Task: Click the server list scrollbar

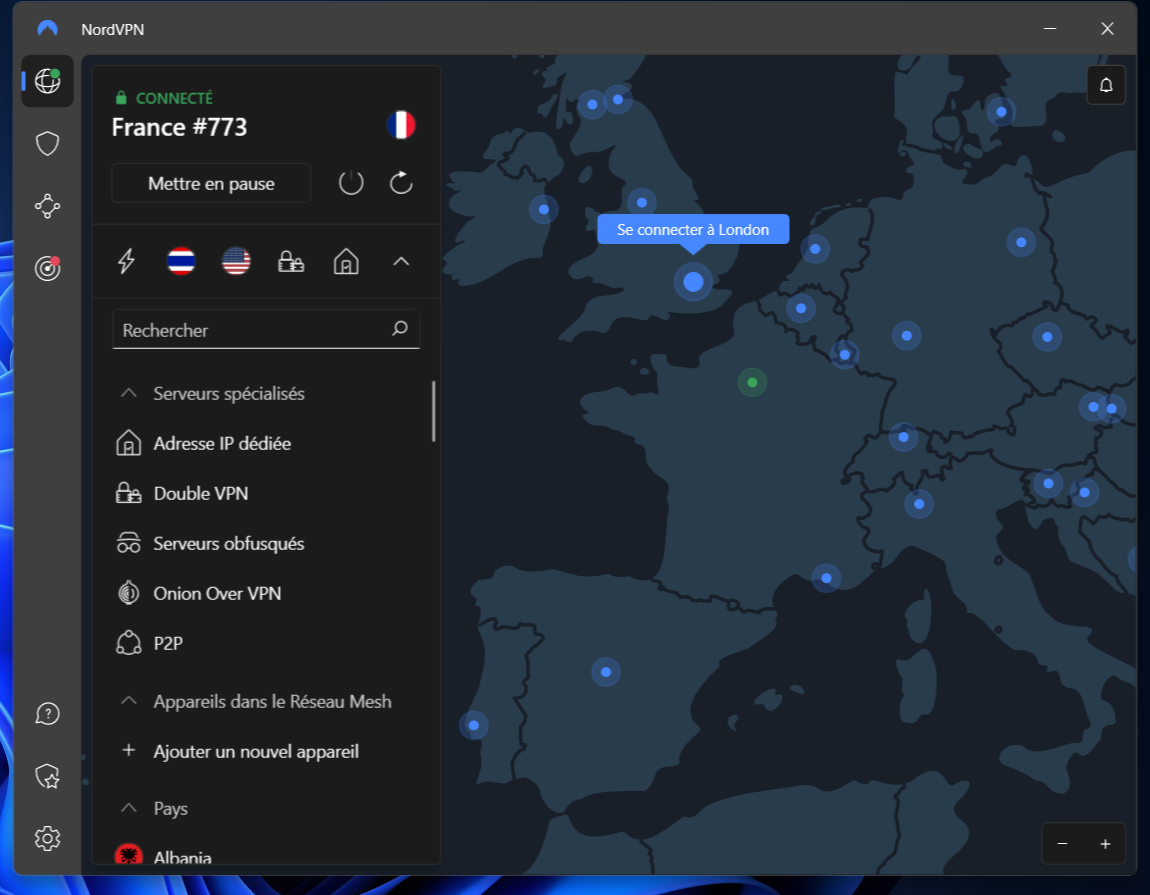Action: tap(433, 411)
